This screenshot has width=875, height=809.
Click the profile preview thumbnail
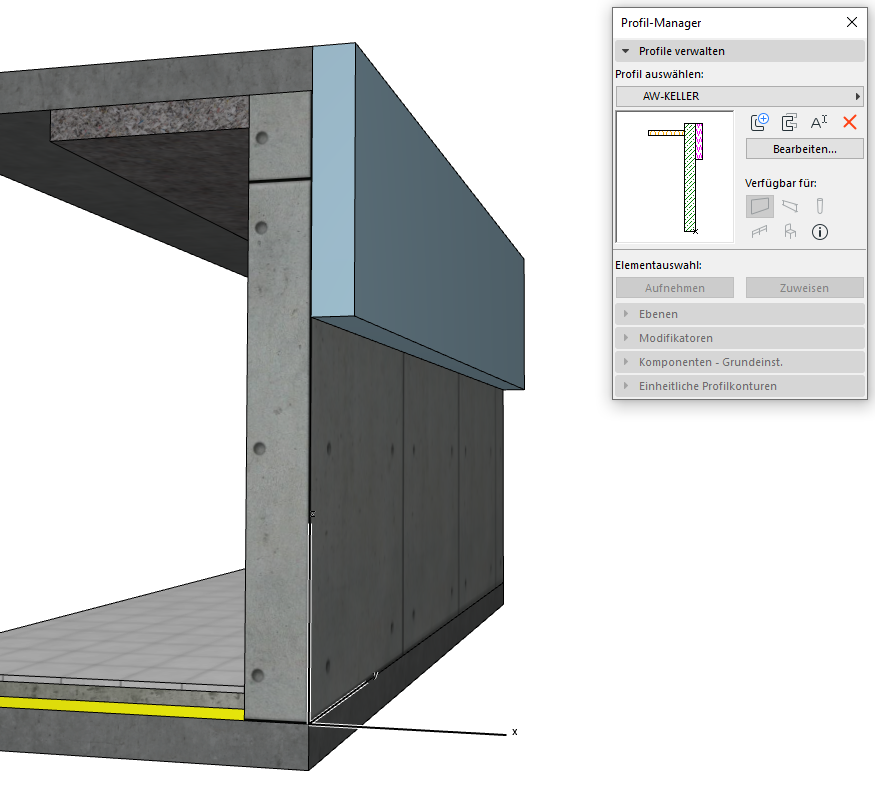tap(675, 177)
